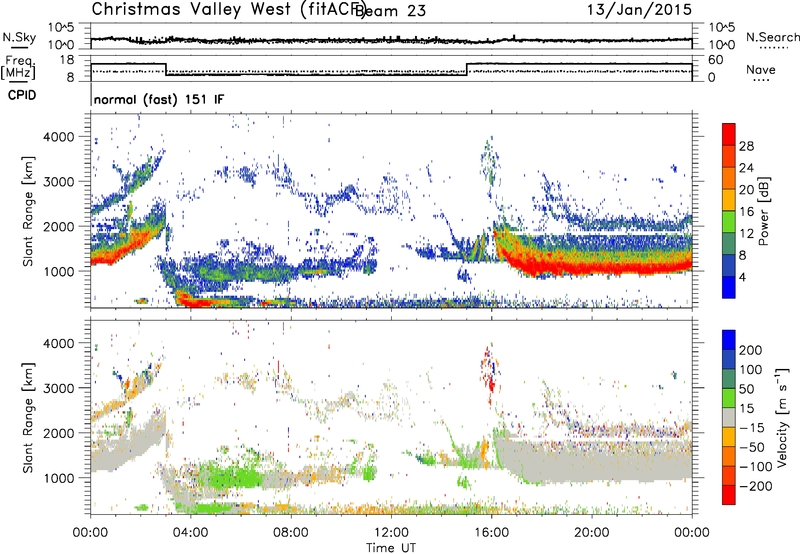
Task: Click the "Nave" legend label
Action: coord(760,70)
